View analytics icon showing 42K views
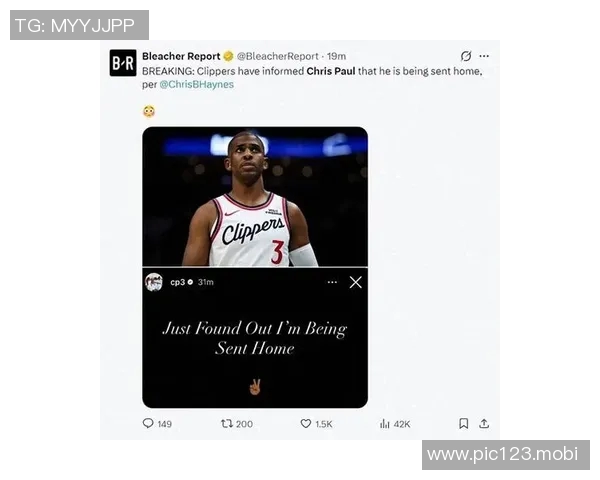Image resolution: width=600 pixels, height=480 pixels. [385, 423]
